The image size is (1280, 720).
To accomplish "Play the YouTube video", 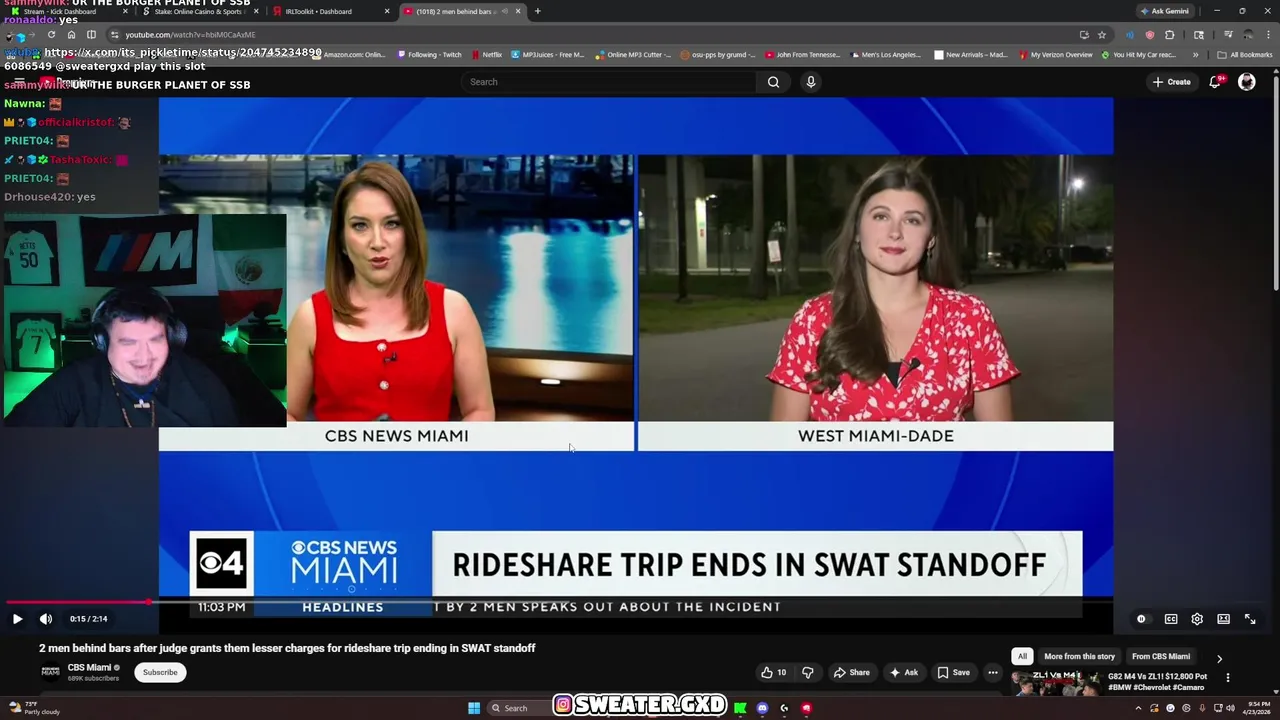I will tap(17, 619).
